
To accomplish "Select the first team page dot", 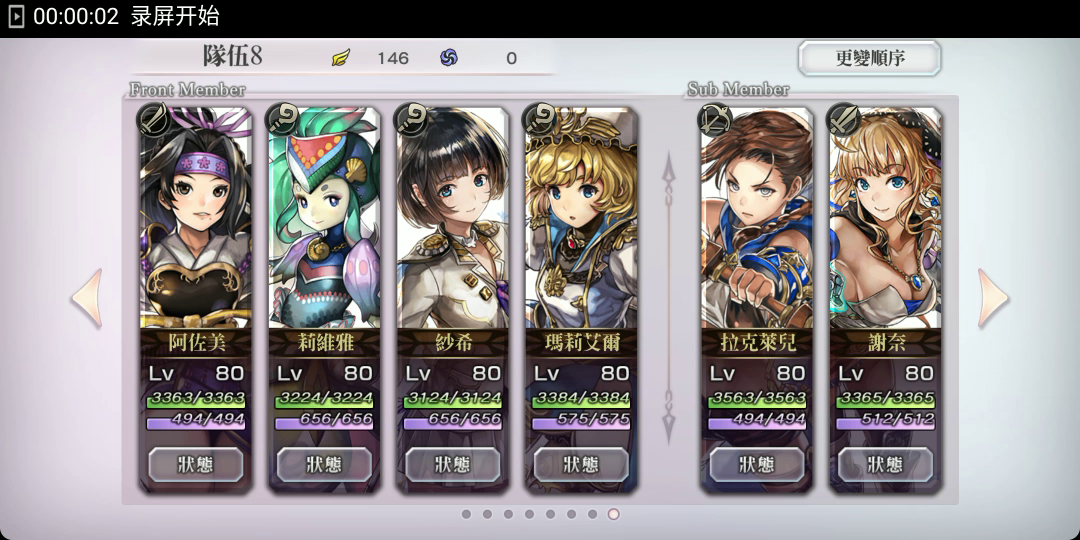I will [466, 514].
